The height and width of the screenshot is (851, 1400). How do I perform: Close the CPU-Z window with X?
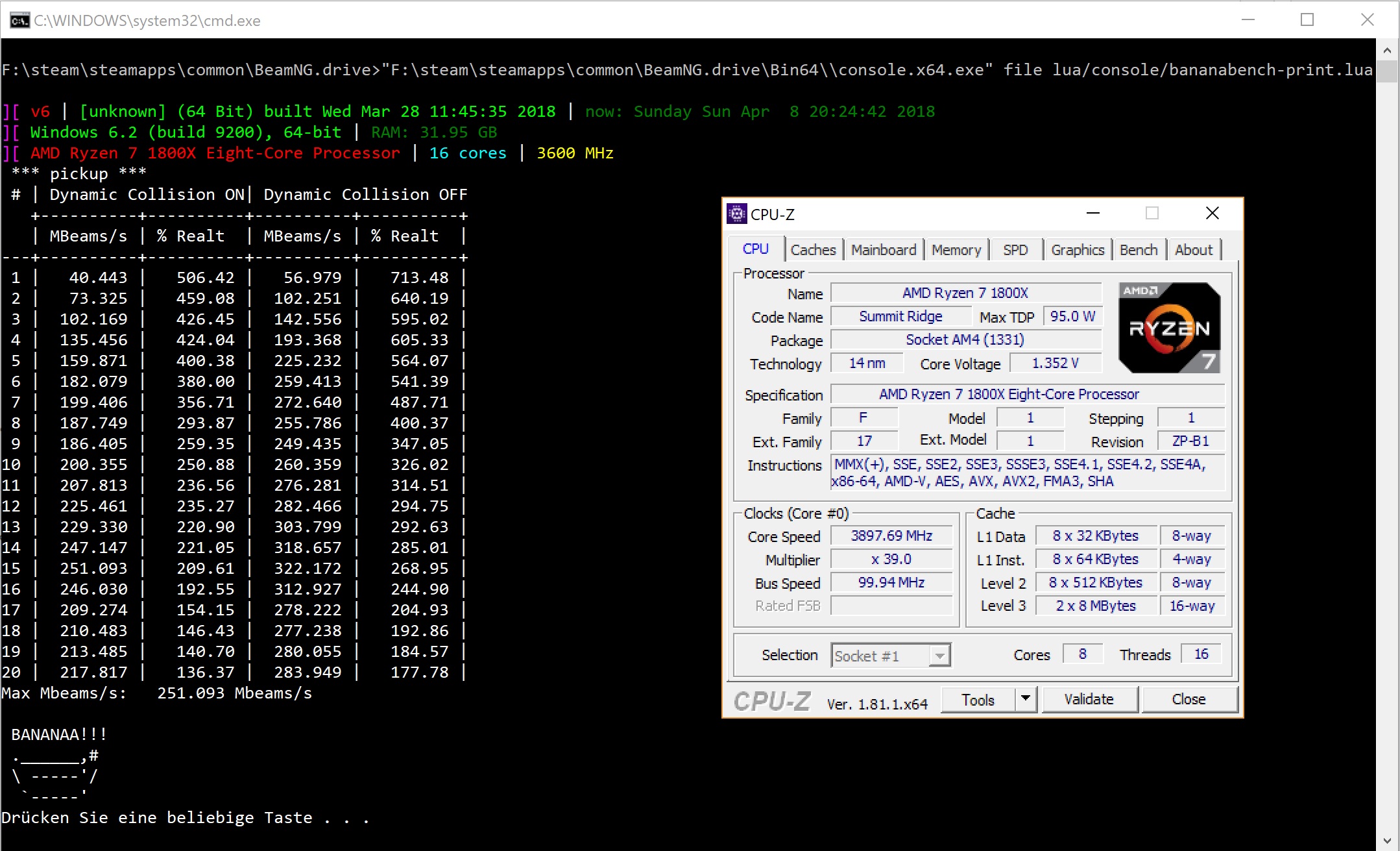pyautogui.click(x=1212, y=214)
